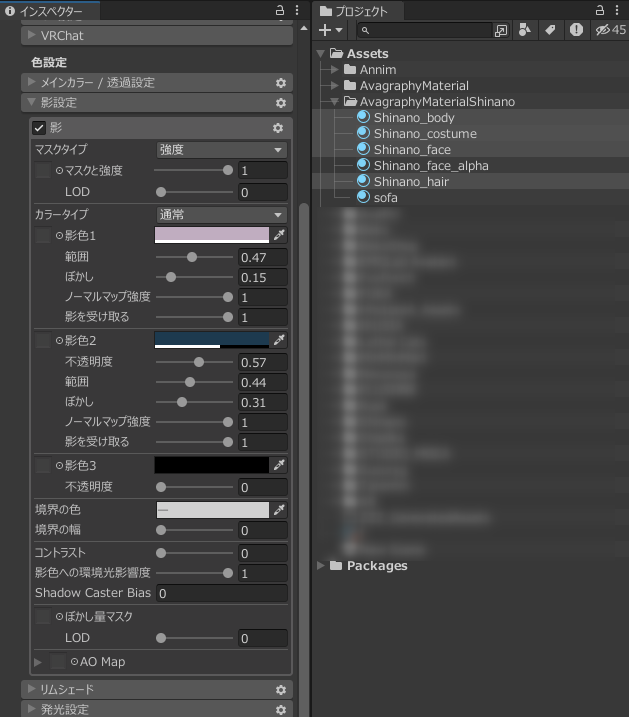Expand the VRChat section
Viewport: 629px width, 717px height.
tap(32, 35)
